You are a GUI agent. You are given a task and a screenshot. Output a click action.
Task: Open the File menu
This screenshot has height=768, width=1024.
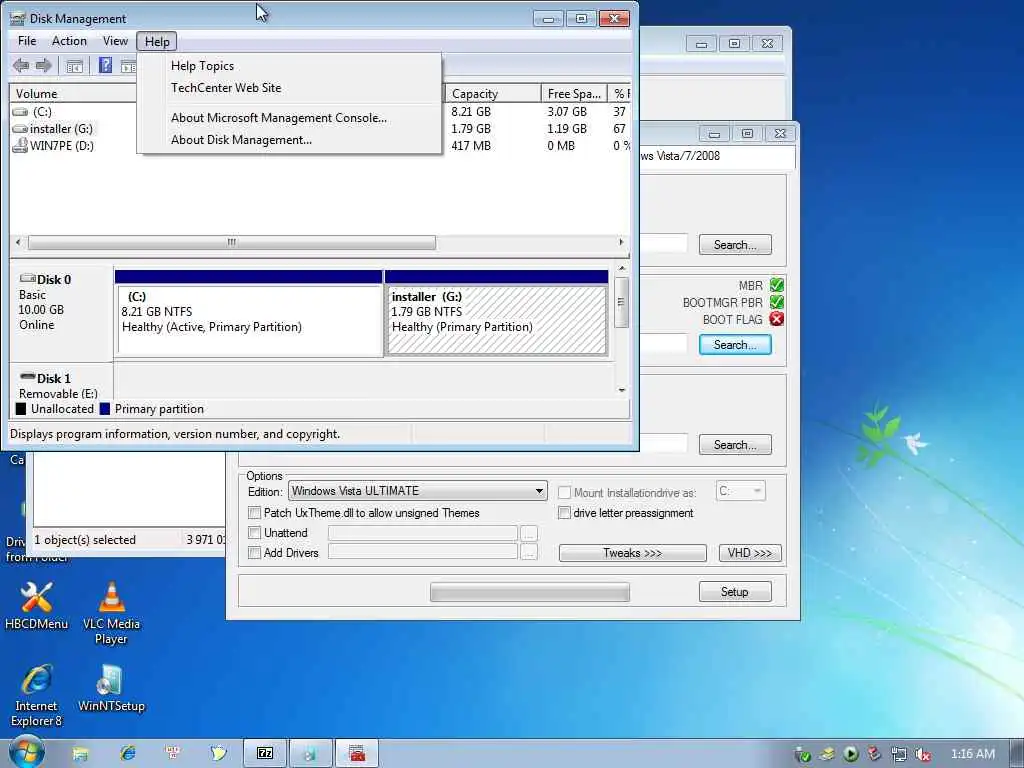point(27,41)
